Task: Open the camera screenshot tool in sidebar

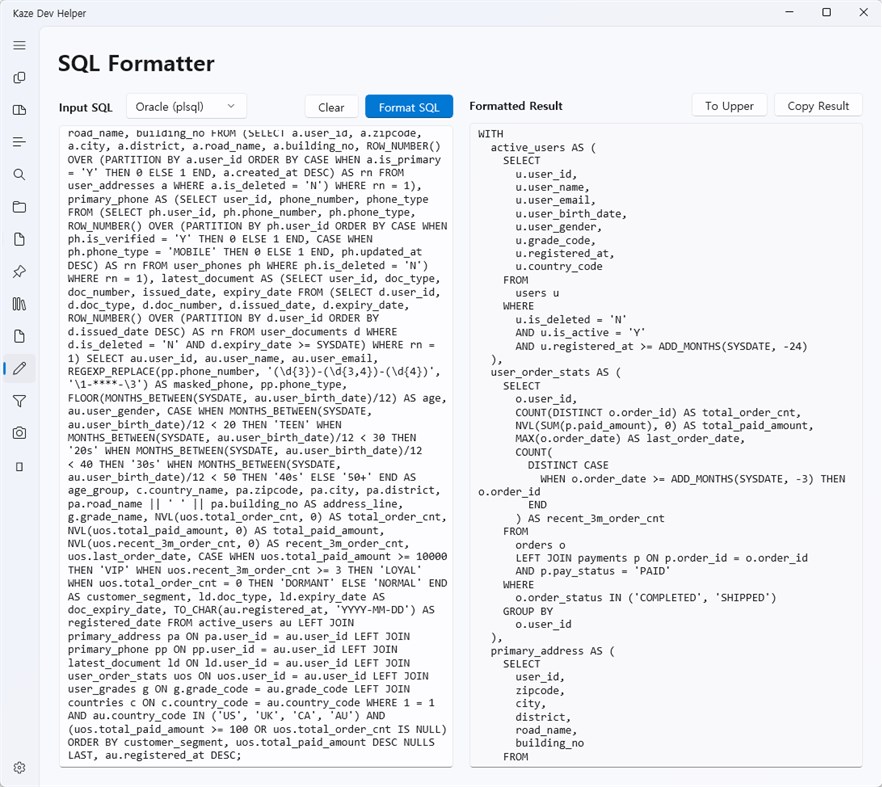Action: pos(19,433)
